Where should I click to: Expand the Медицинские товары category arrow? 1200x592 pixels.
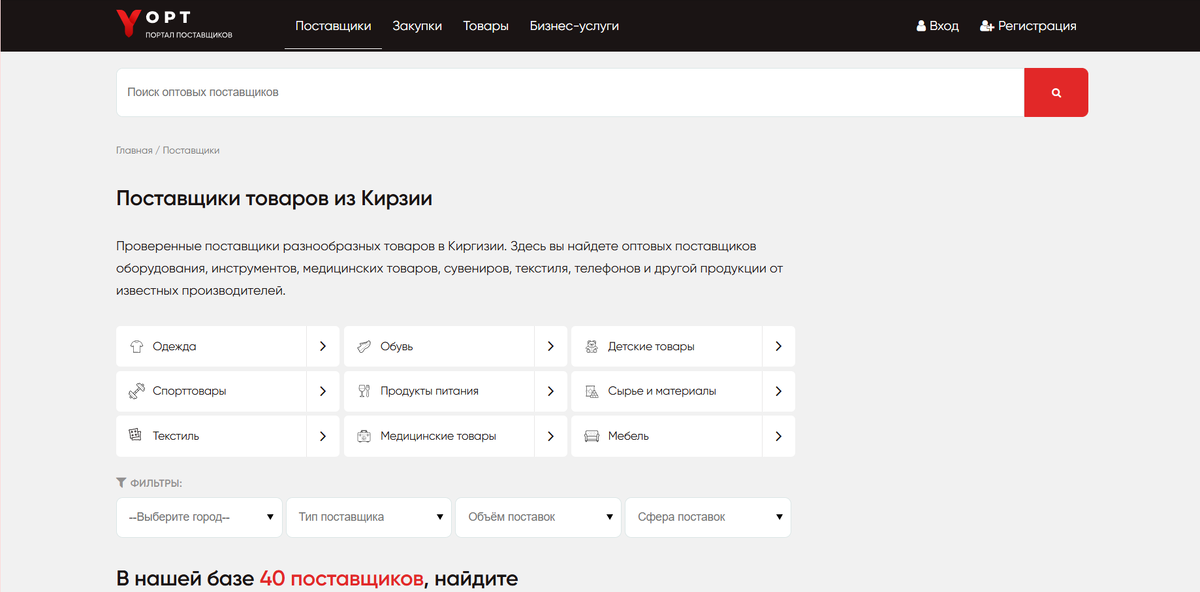pos(551,436)
